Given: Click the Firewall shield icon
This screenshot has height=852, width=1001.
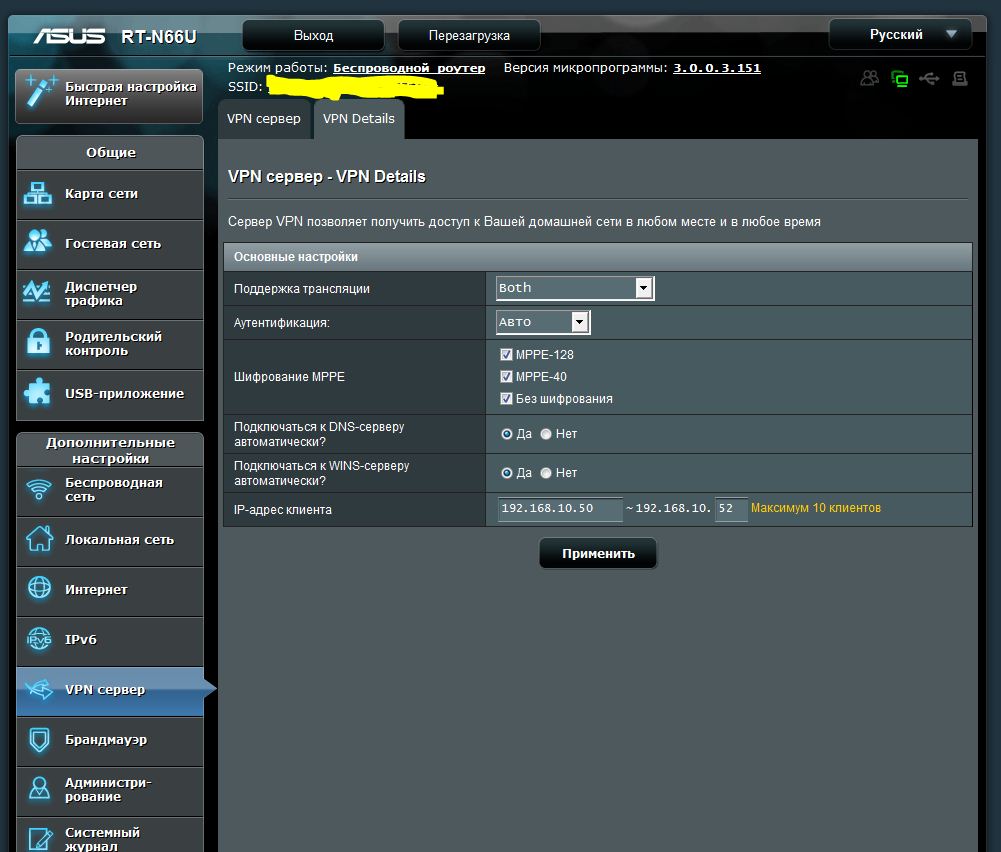Looking at the screenshot, I should (x=39, y=739).
